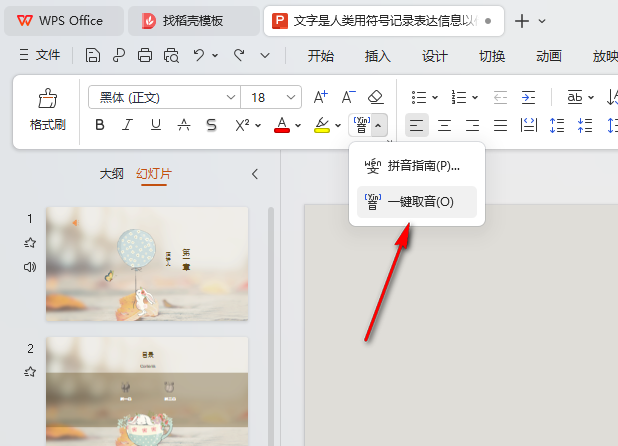Switch to the 动画 ribbon tab
The height and width of the screenshot is (446, 618).
click(x=549, y=56)
